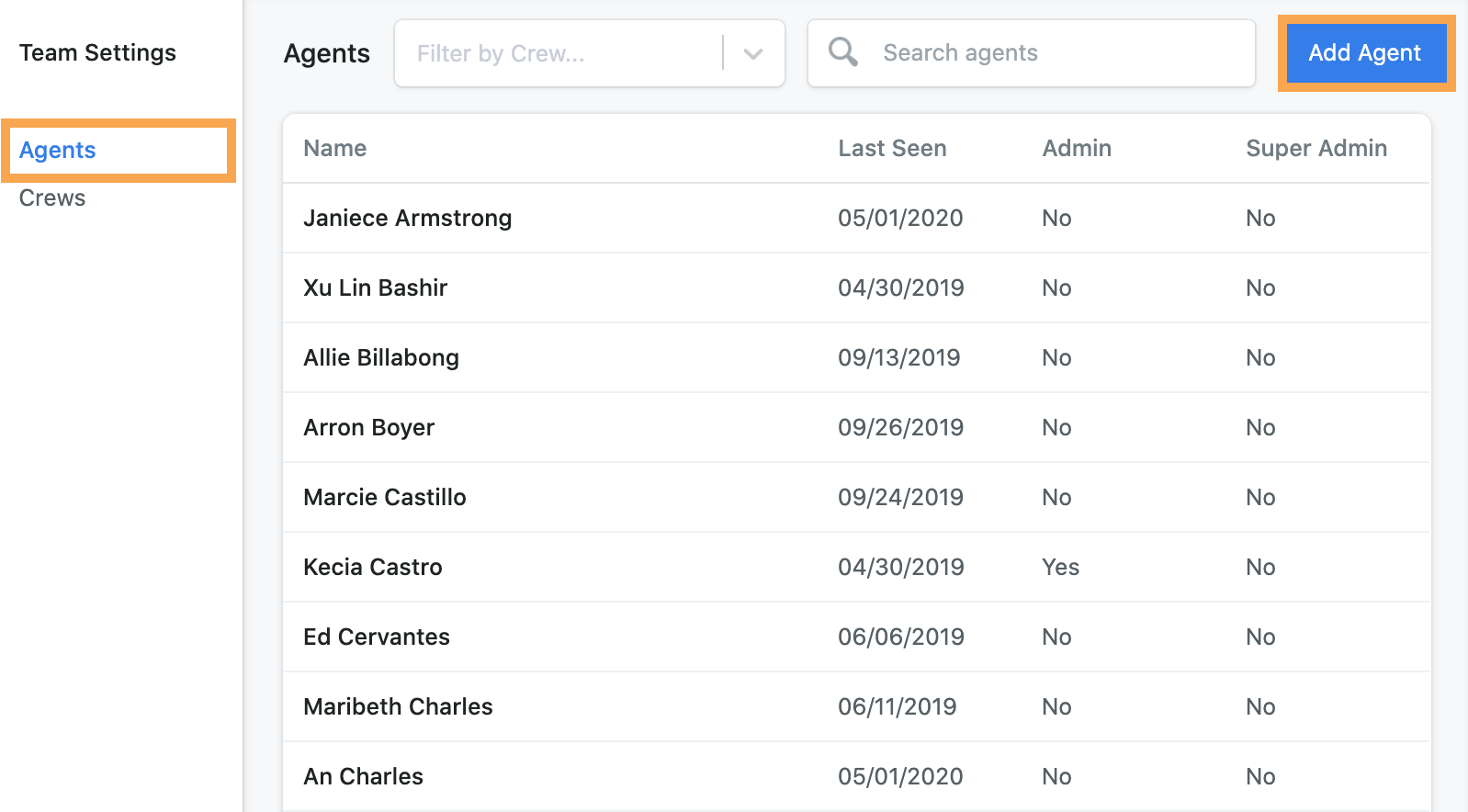Click the Super Admin column header

(1316, 148)
